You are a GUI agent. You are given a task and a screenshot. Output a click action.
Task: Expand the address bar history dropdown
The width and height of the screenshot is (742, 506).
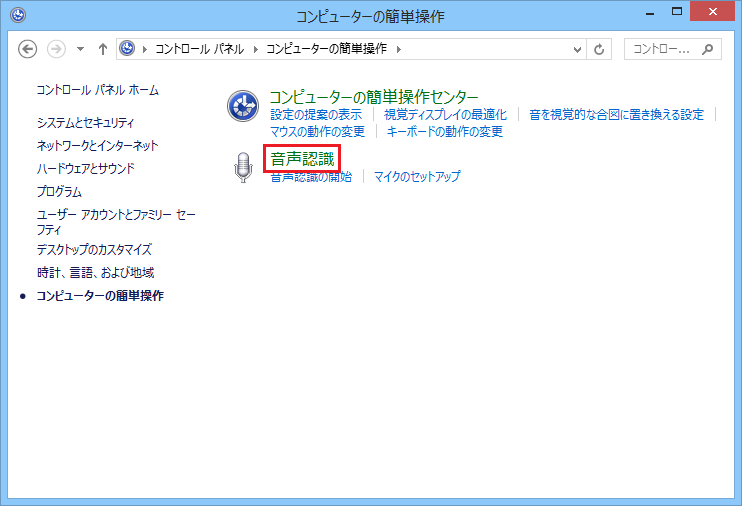[x=577, y=49]
